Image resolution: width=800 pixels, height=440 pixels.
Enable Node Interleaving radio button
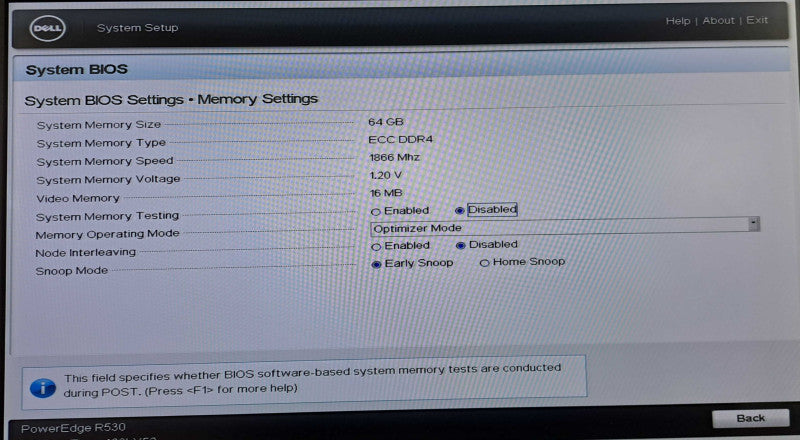pyautogui.click(x=377, y=247)
